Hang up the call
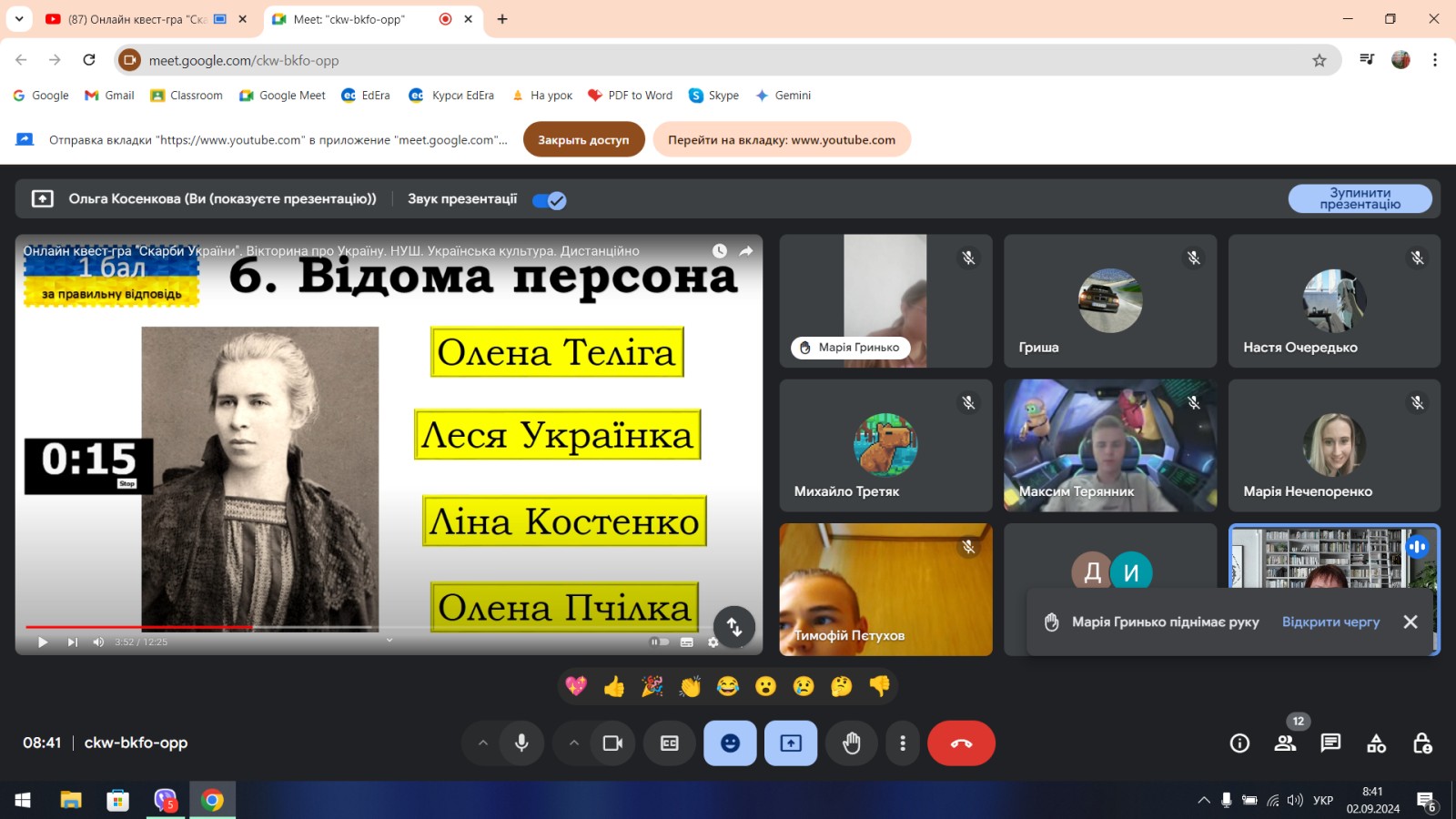 click(x=961, y=743)
